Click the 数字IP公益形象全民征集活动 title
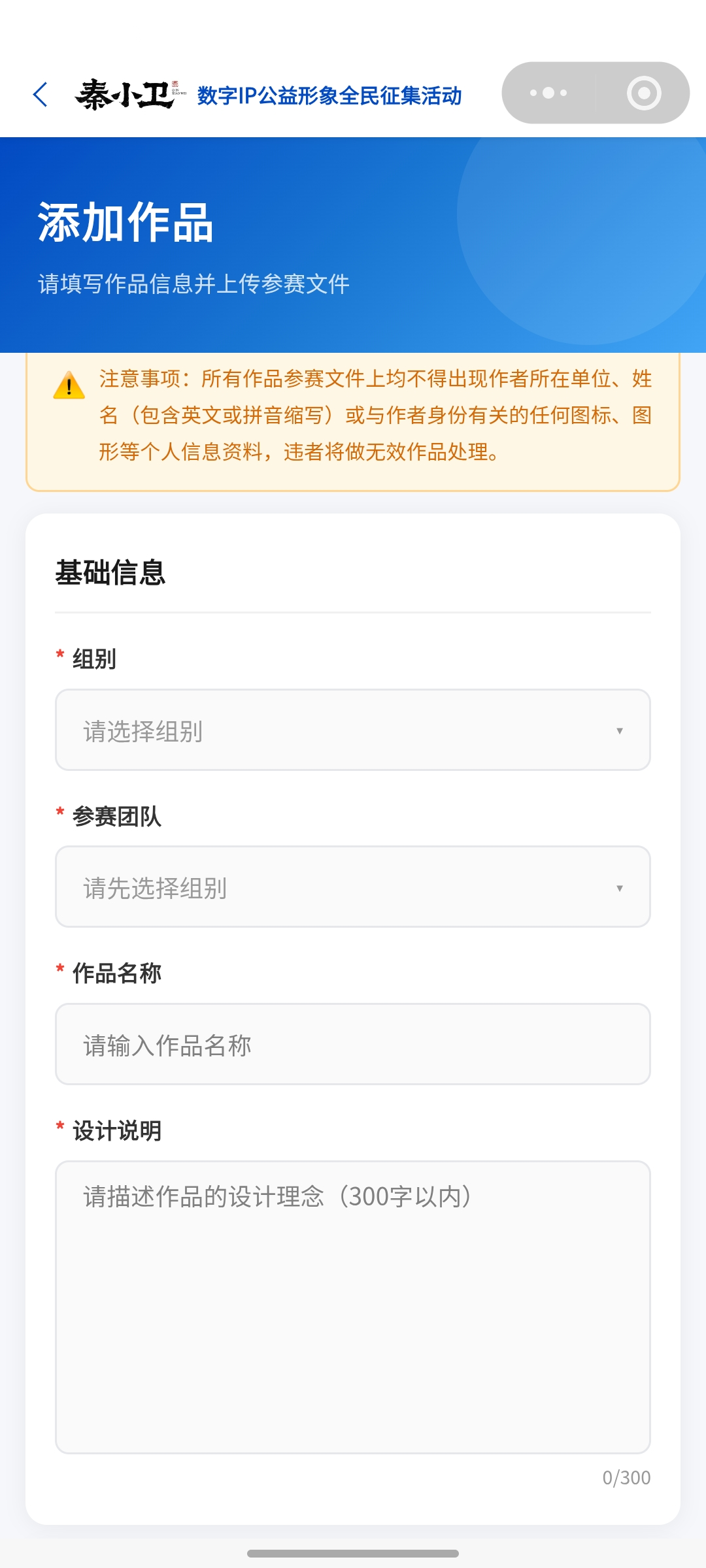The image size is (706, 1568). 329,95
